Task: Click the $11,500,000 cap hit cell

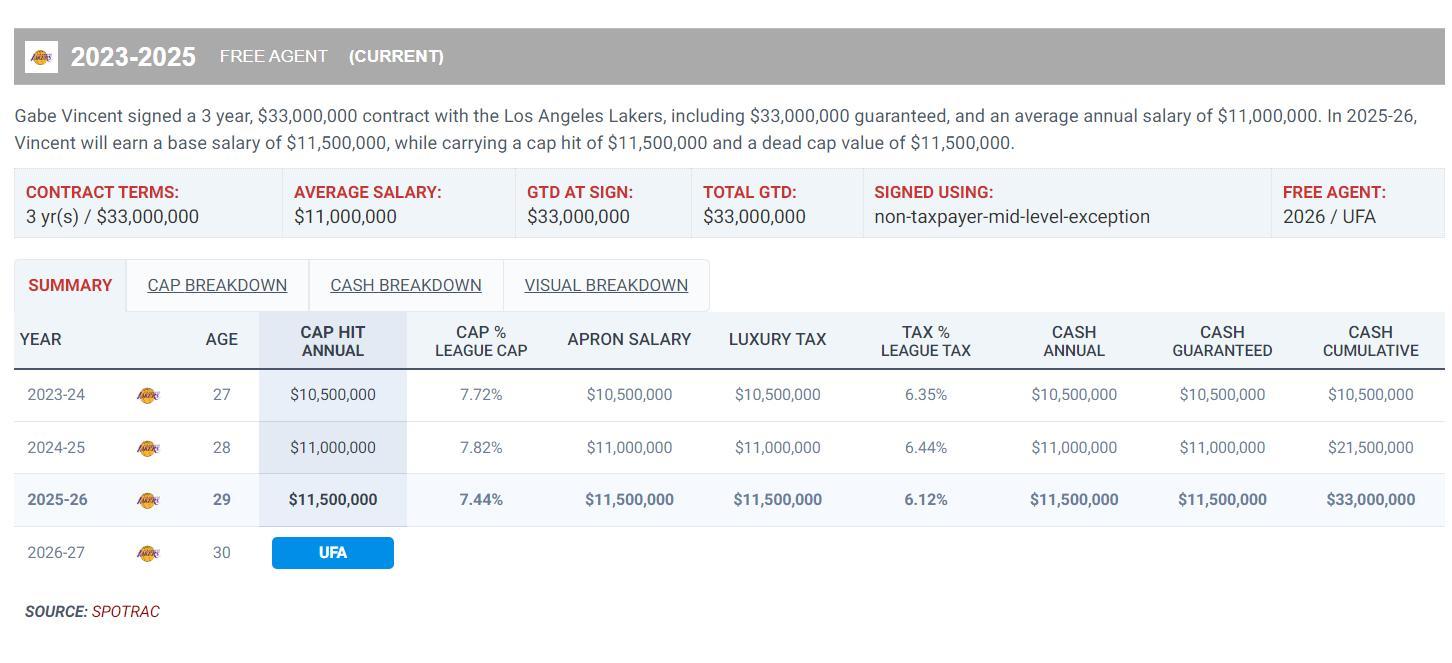Action: click(333, 500)
